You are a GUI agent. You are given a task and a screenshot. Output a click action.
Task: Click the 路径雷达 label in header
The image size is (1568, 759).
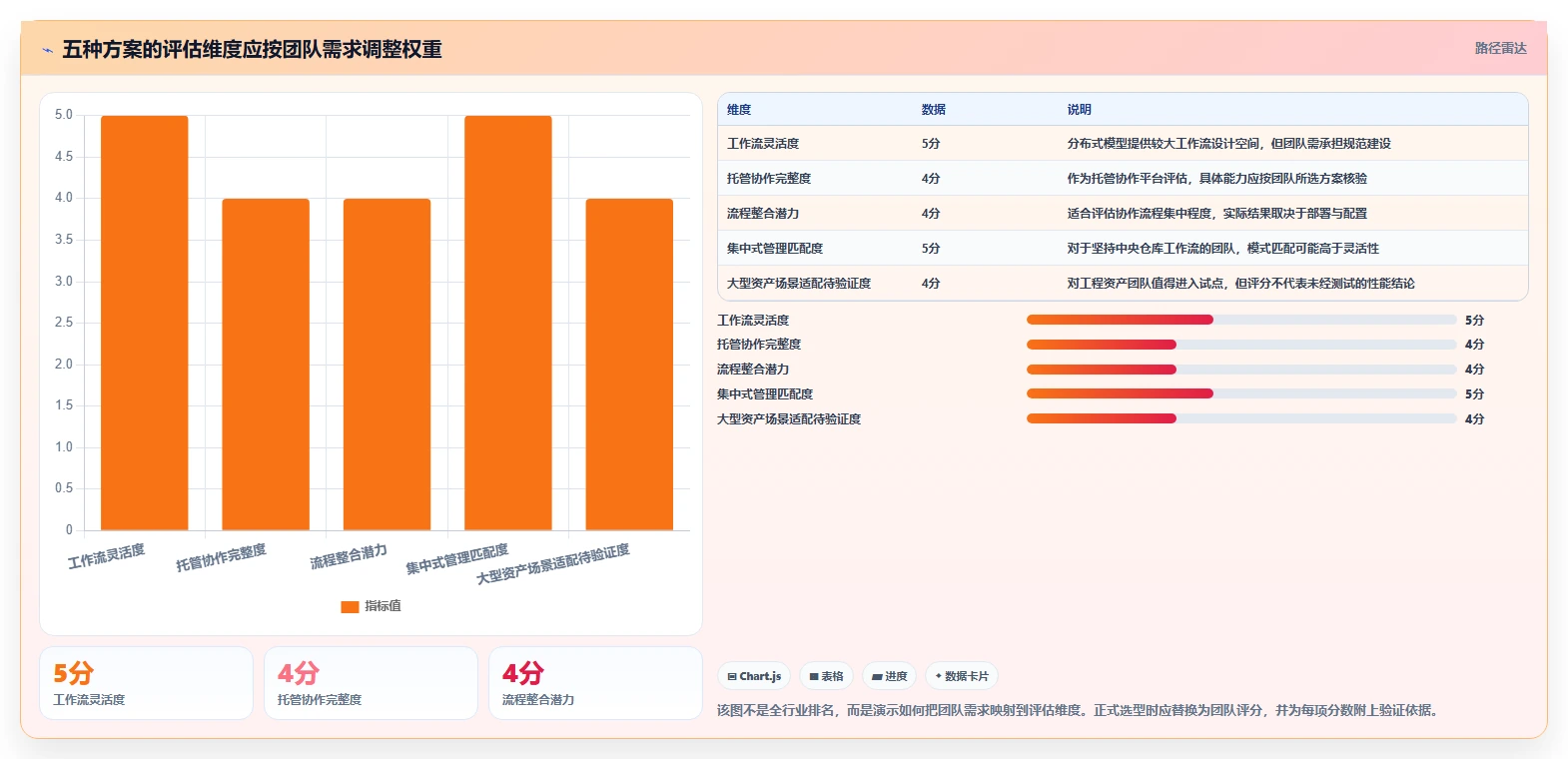click(x=1501, y=48)
